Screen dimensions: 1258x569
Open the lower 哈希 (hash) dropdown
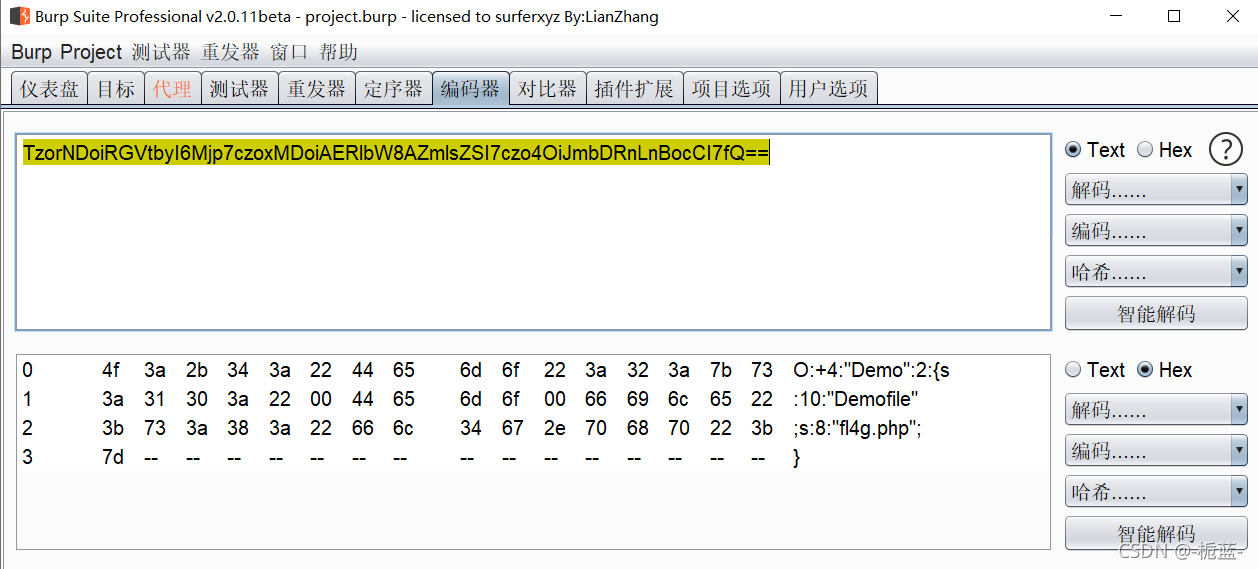[x=1156, y=491]
